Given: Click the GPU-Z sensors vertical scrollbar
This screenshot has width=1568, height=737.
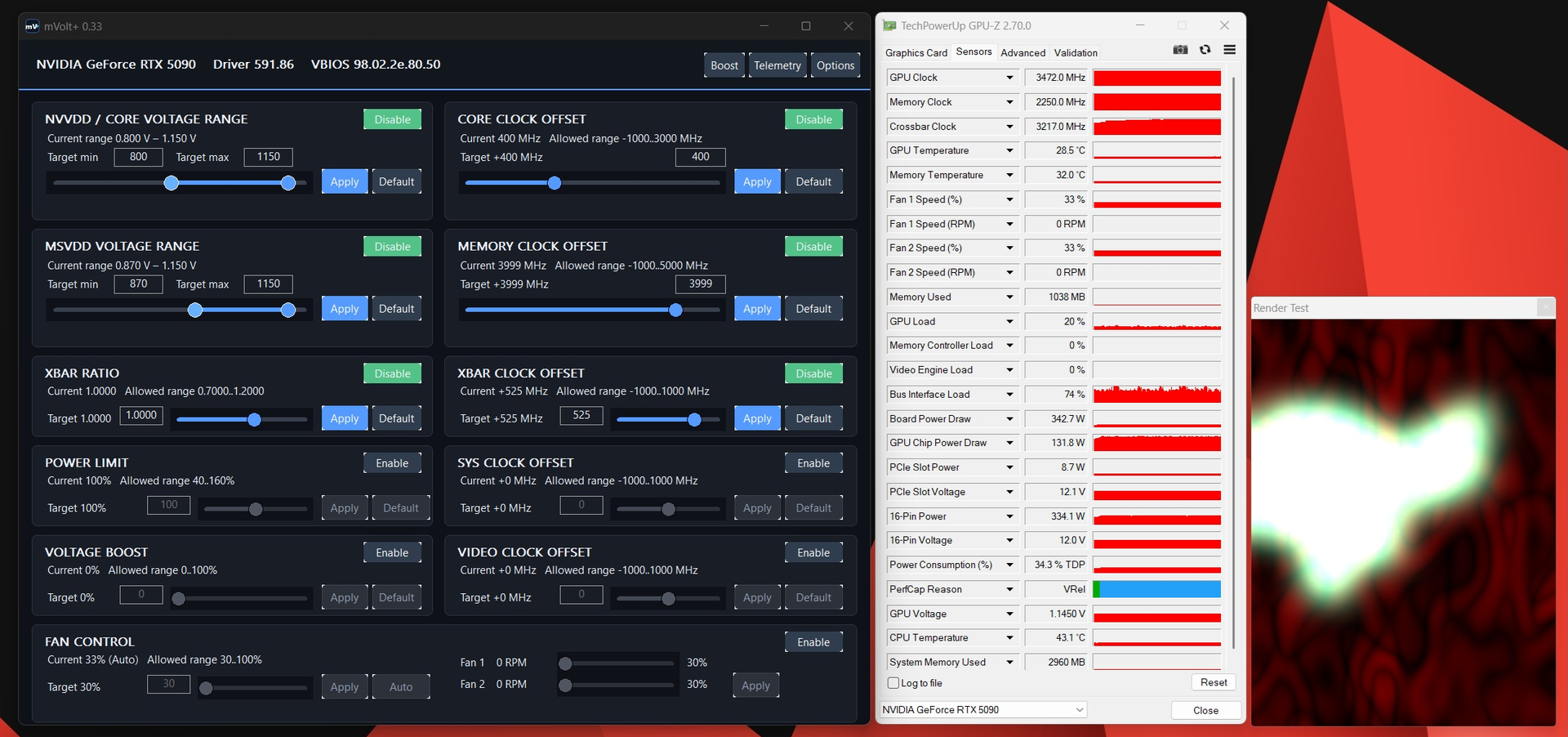Looking at the screenshot, I should point(1233,364).
